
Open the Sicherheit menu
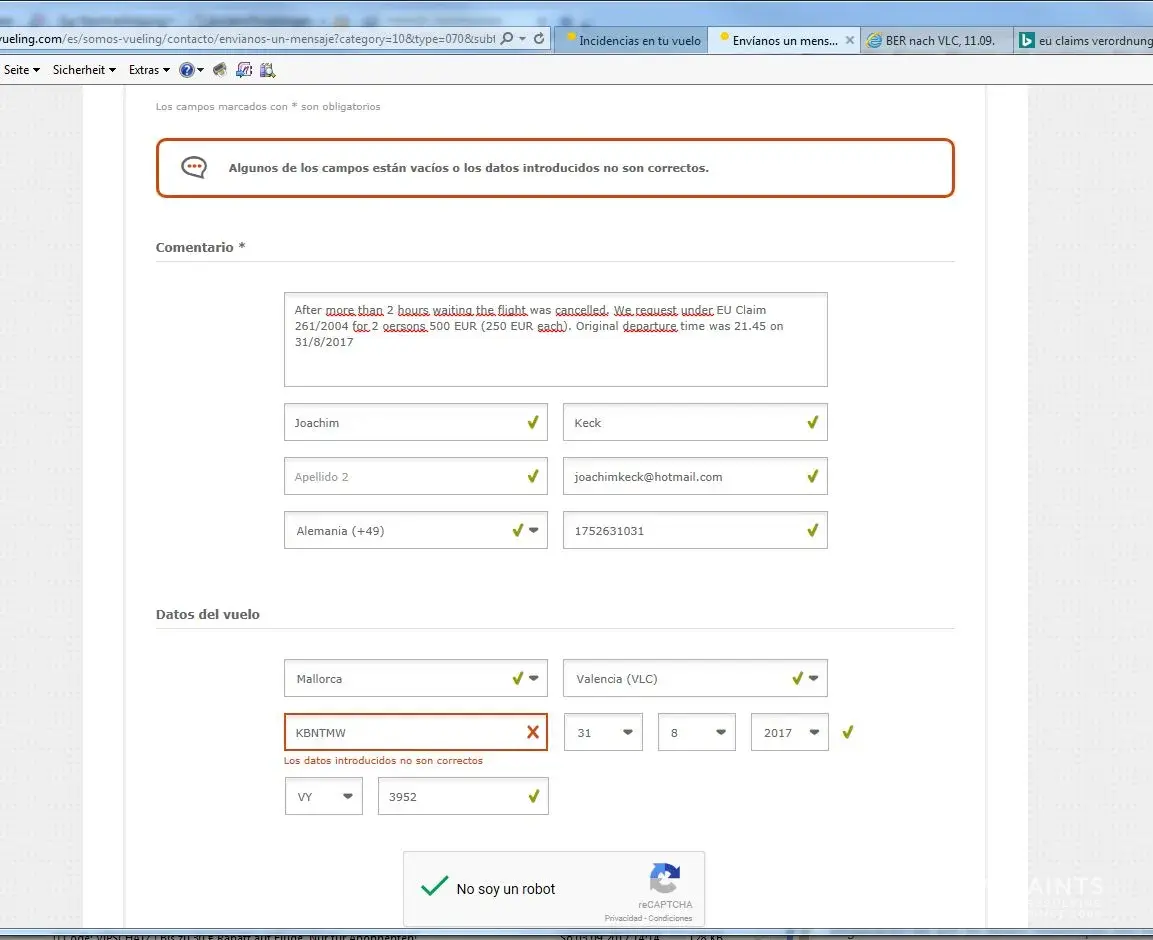click(x=84, y=70)
